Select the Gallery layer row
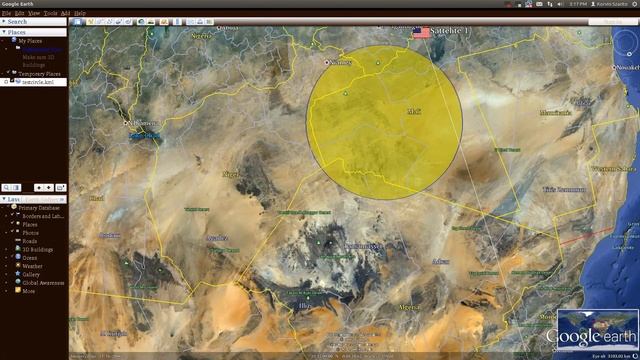 (x=31, y=274)
